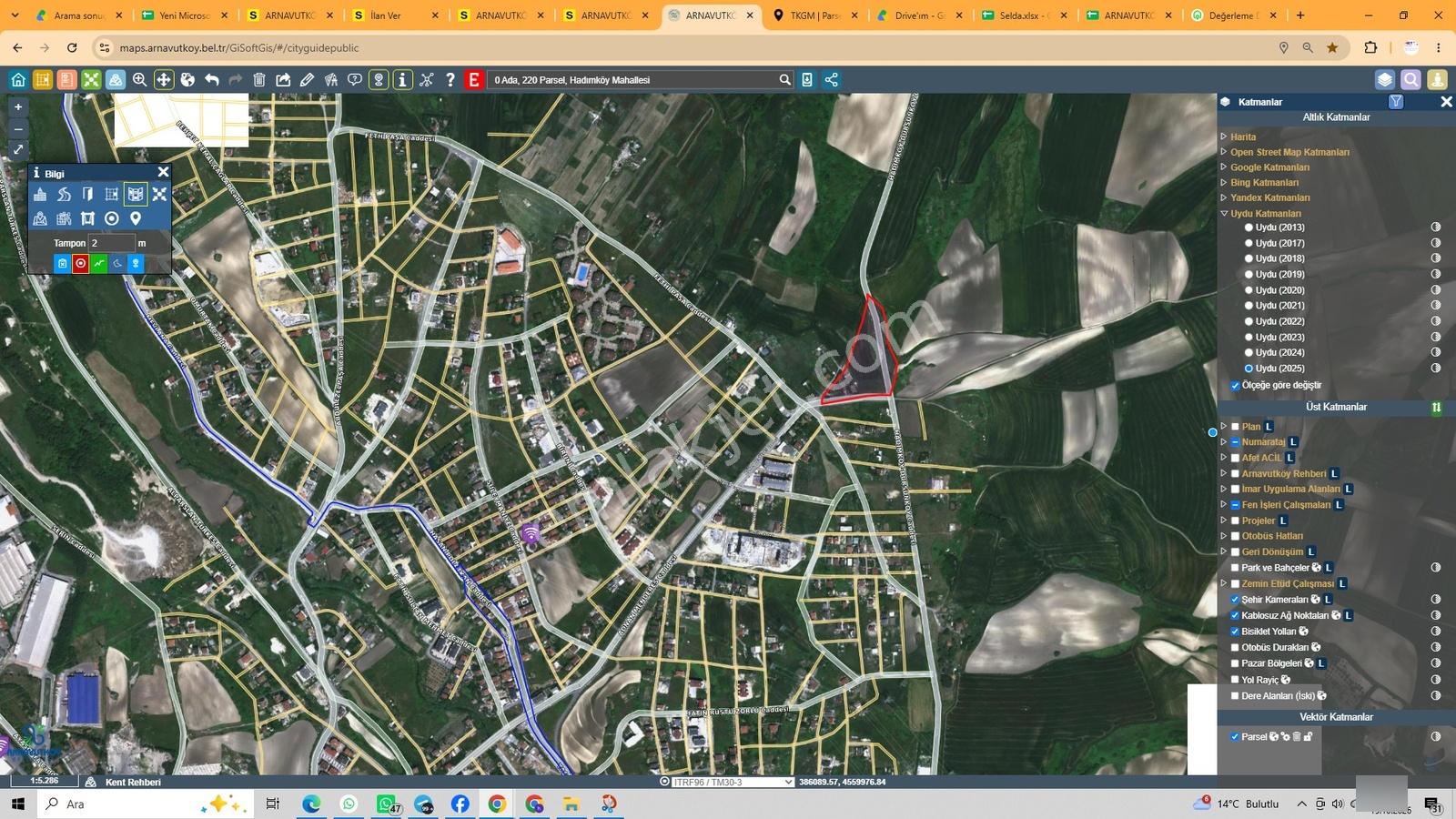This screenshot has height=819, width=1456.
Task: Select the Uydu (2020) satellite layer
Action: (x=1249, y=290)
